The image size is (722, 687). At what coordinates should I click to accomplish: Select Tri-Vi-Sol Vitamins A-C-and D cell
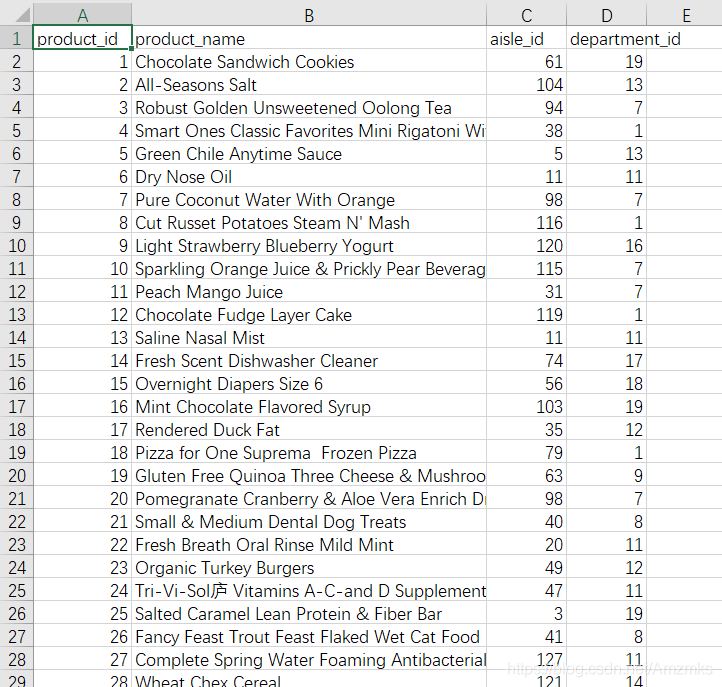(309, 590)
